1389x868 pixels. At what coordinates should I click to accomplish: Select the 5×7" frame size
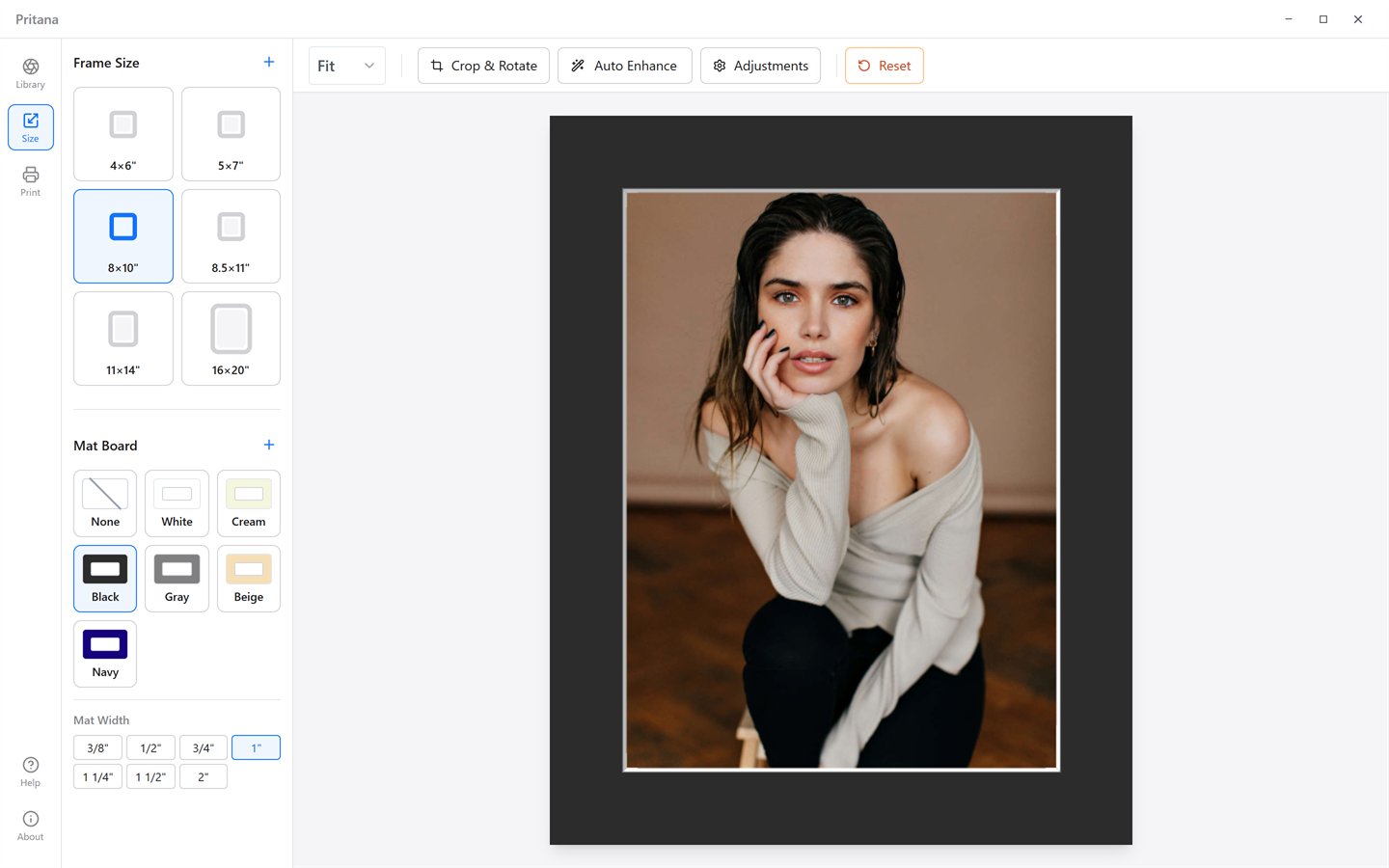pos(231,134)
